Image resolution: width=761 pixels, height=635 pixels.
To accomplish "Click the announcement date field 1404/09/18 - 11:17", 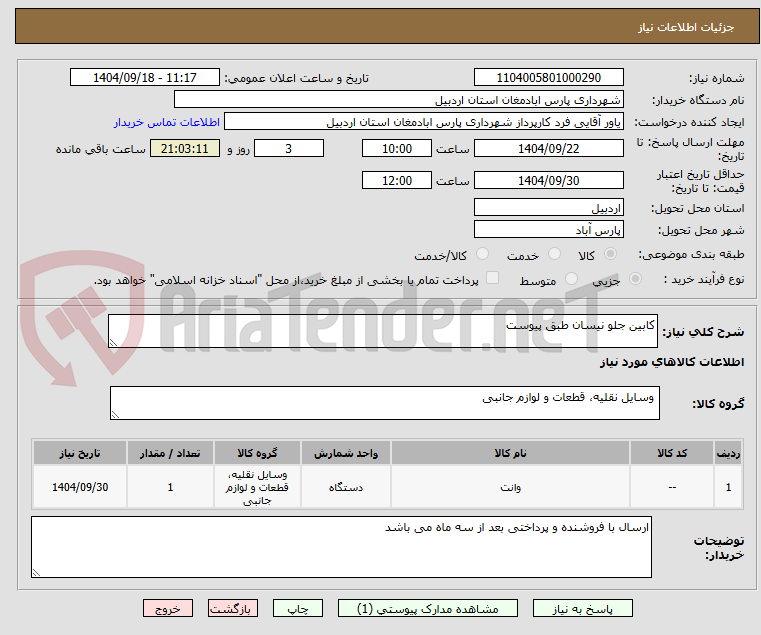I will pos(145,77).
